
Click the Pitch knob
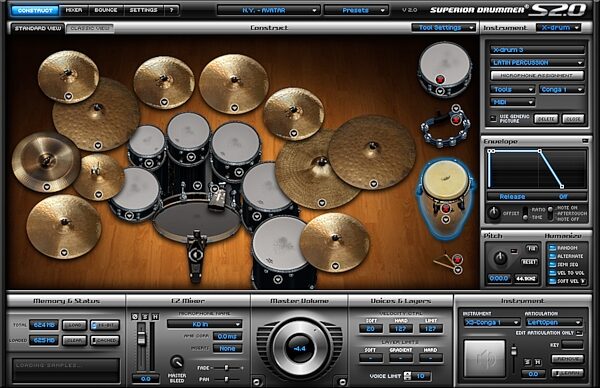coord(500,258)
